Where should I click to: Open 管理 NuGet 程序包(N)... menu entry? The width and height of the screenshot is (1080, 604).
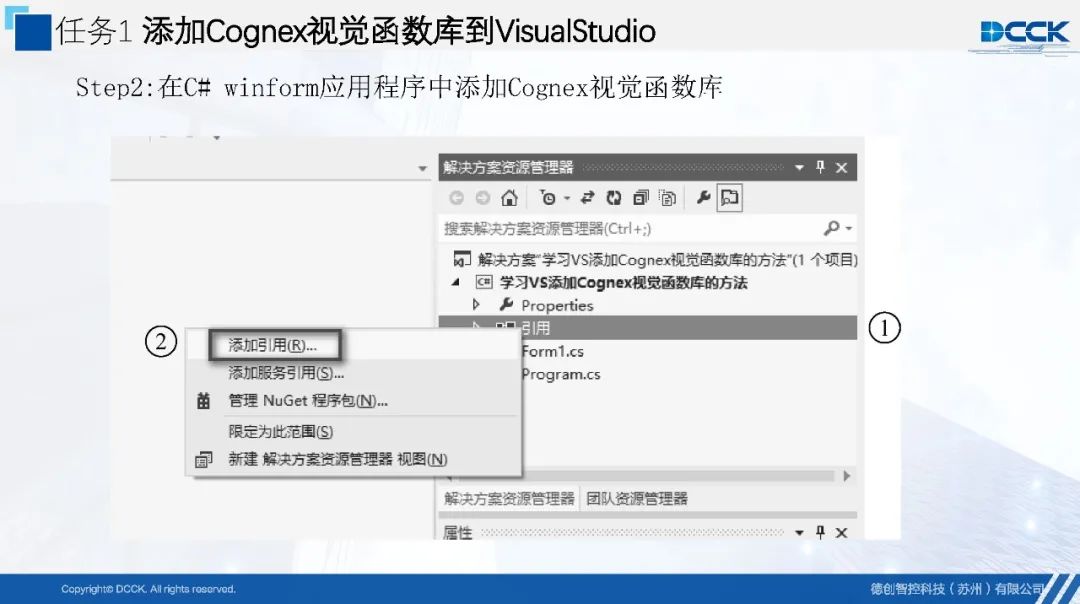(308, 401)
